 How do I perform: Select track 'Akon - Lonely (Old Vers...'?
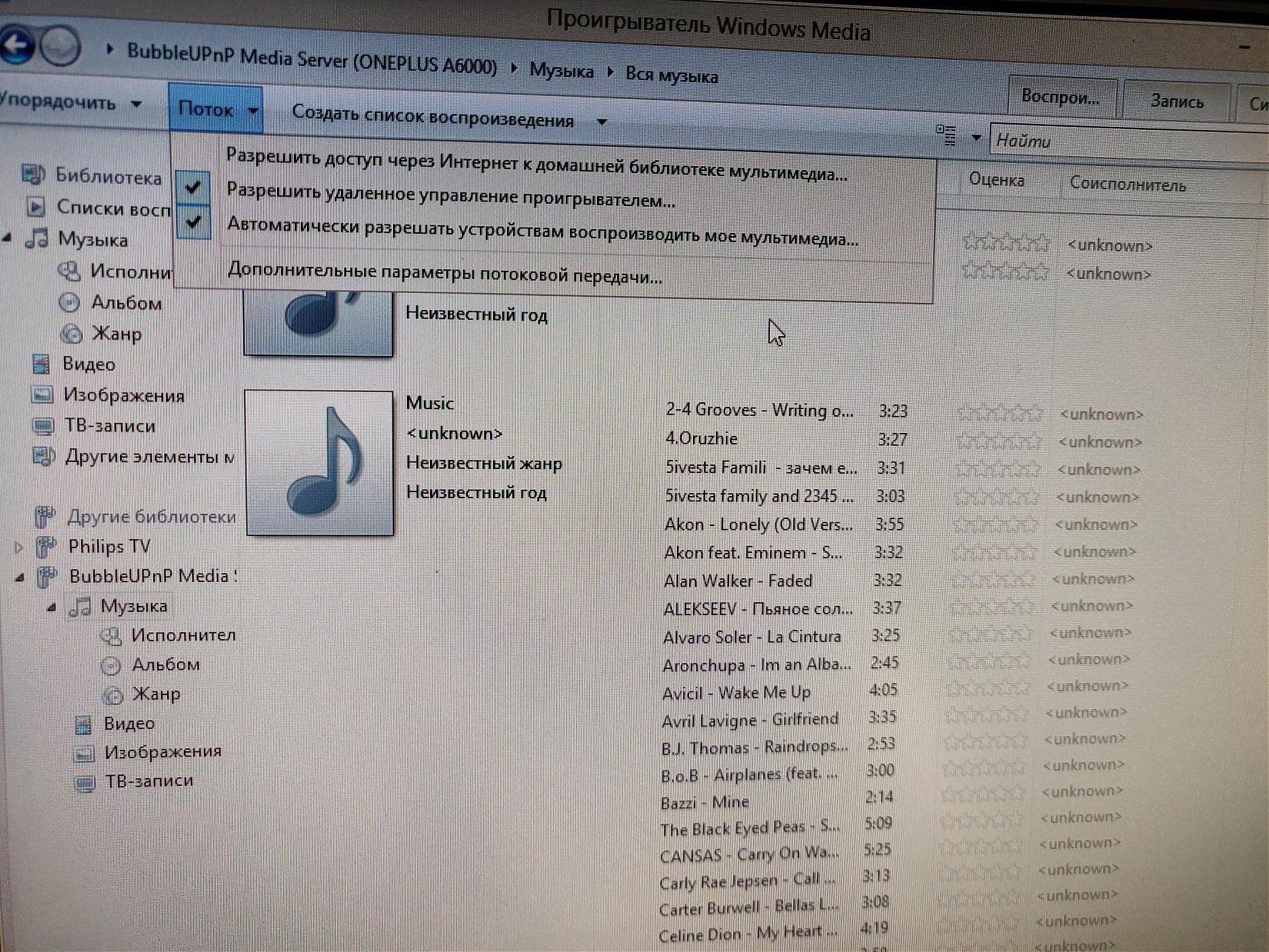point(758,524)
